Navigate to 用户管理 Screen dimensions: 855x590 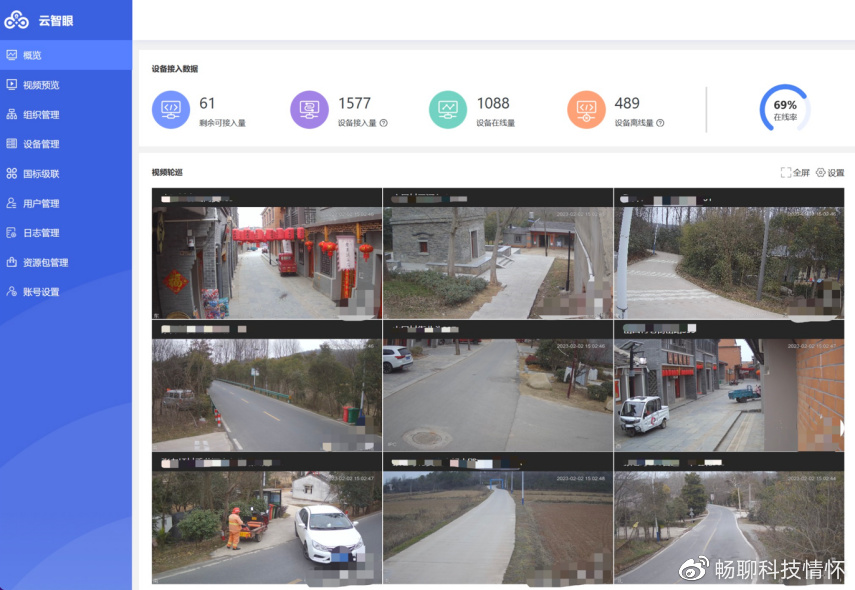[x=65, y=203]
